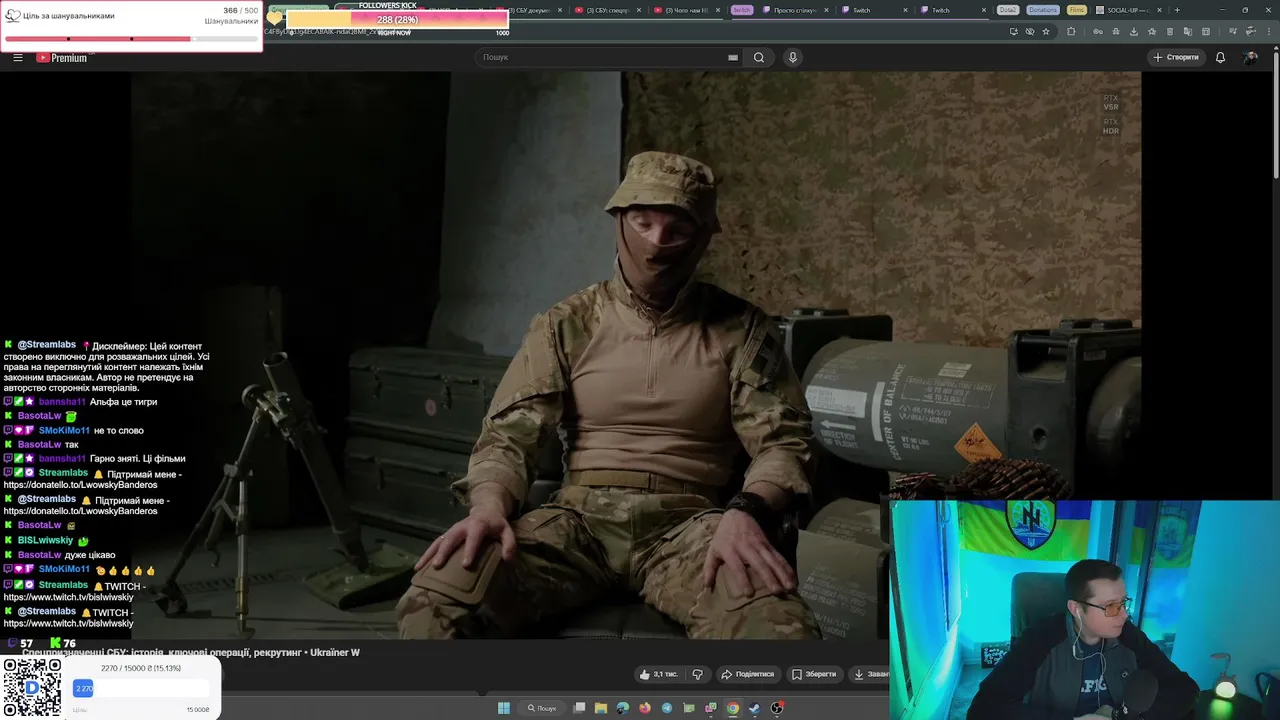Viewport: 1280px width, 720px height.
Task: Dislike the video with thumbs down
Action: pyautogui.click(x=698, y=674)
